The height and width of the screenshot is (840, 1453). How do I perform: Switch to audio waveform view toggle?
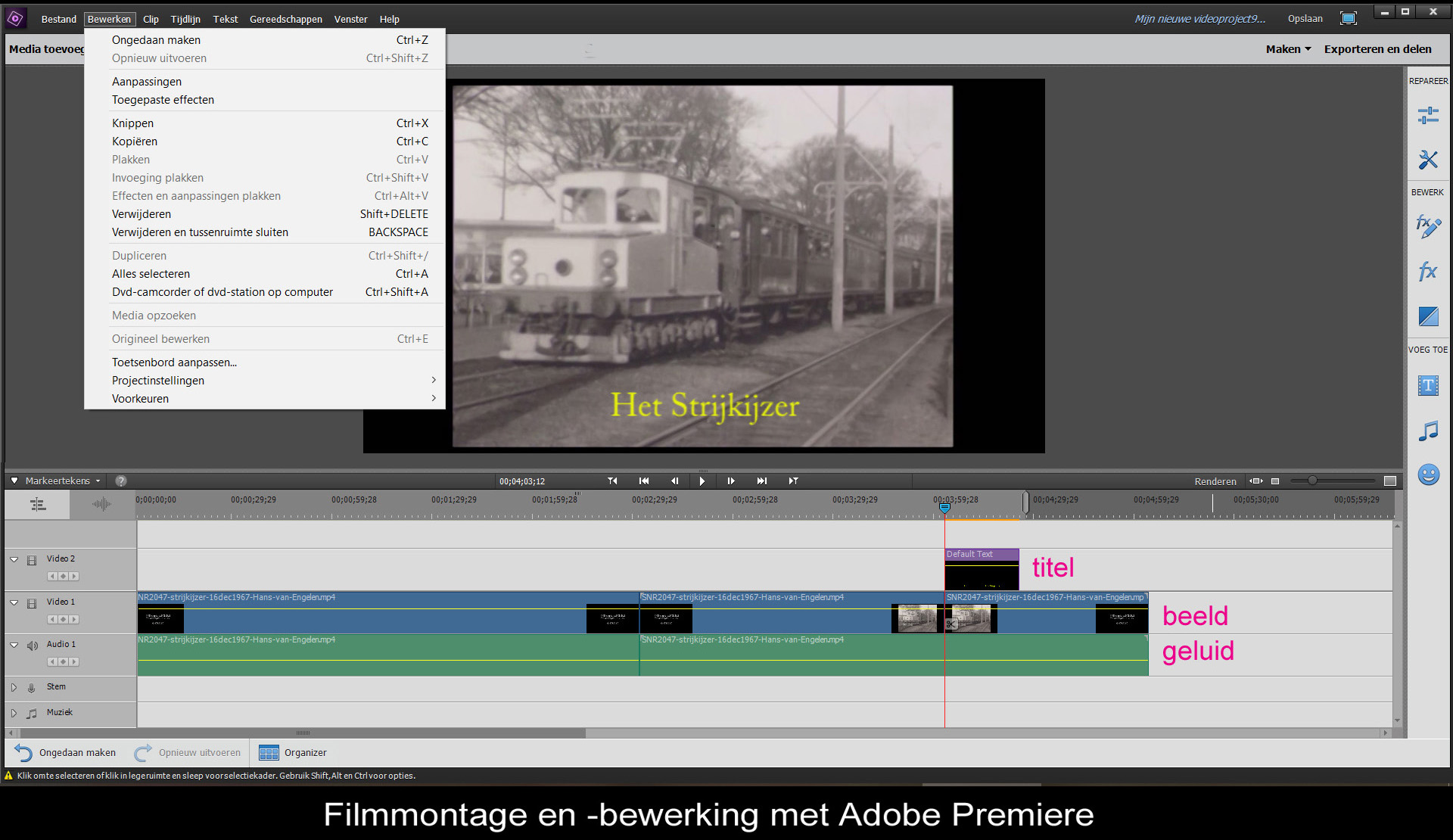[101, 504]
